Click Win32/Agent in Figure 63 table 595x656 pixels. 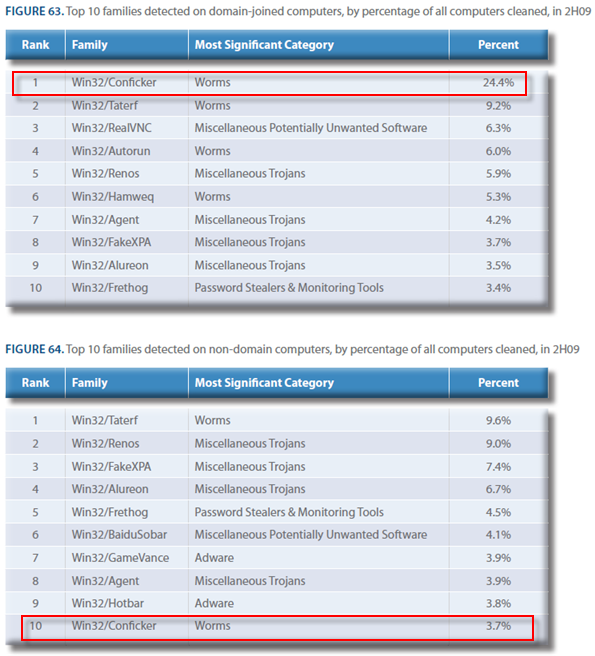105,220
